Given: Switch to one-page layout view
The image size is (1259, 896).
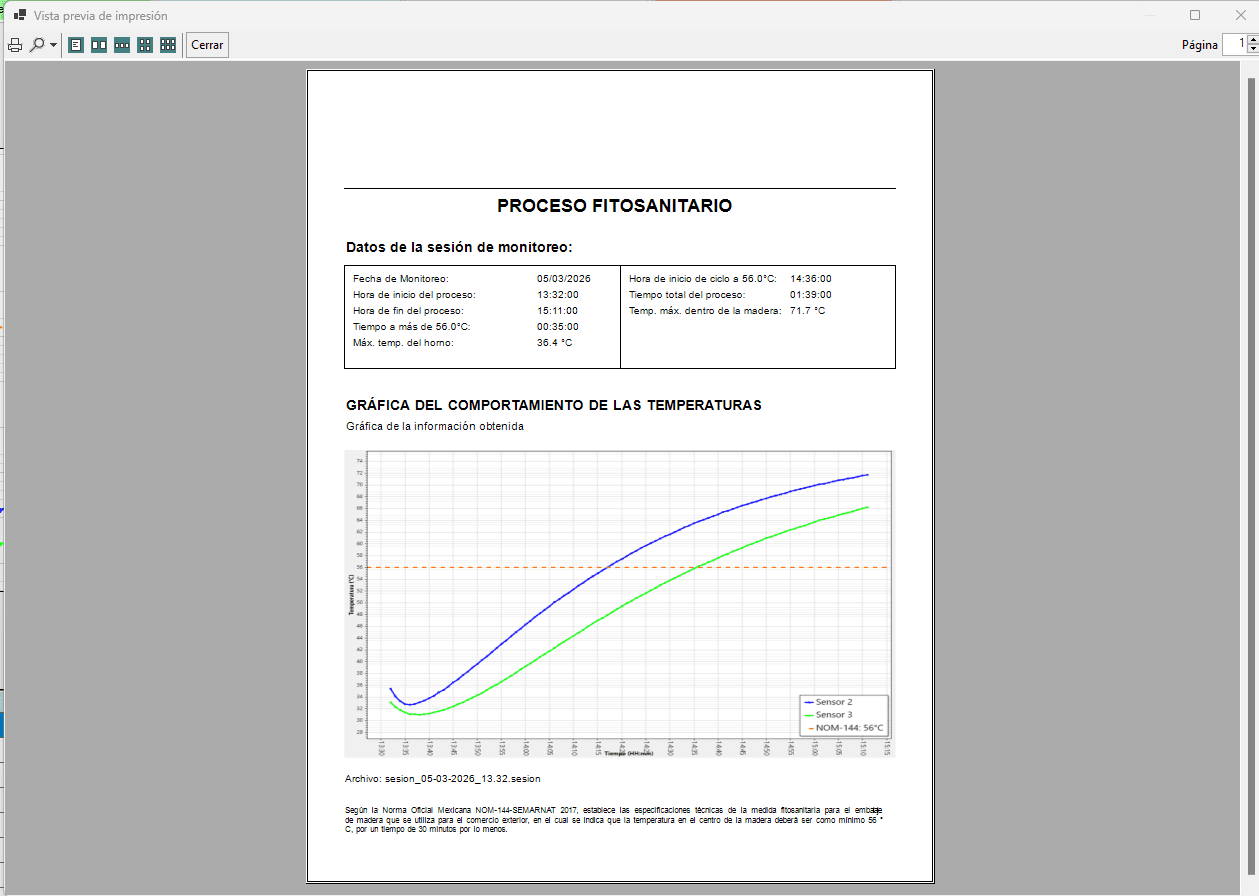Looking at the screenshot, I should (x=76, y=45).
